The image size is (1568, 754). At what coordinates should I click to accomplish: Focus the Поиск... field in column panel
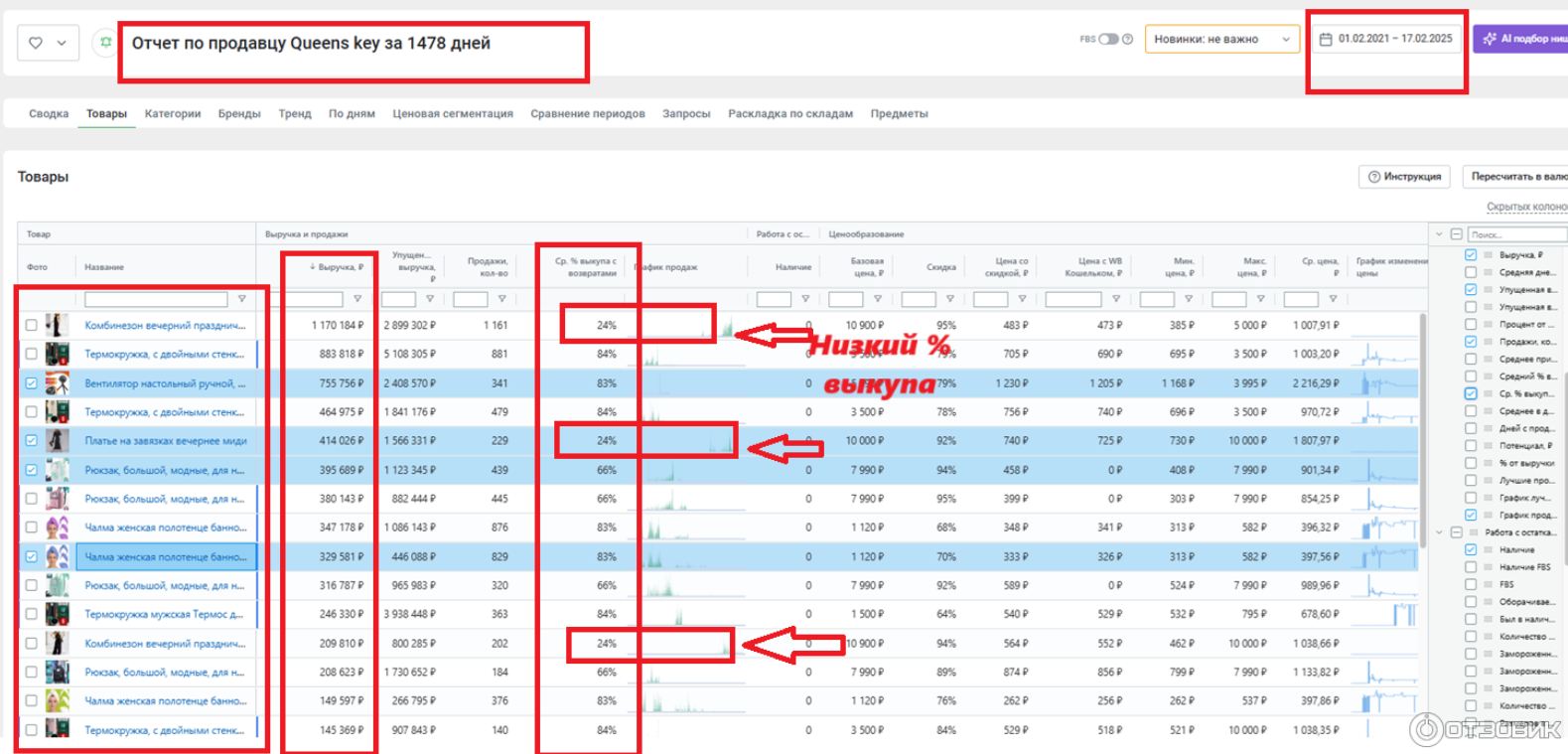[1516, 234]
